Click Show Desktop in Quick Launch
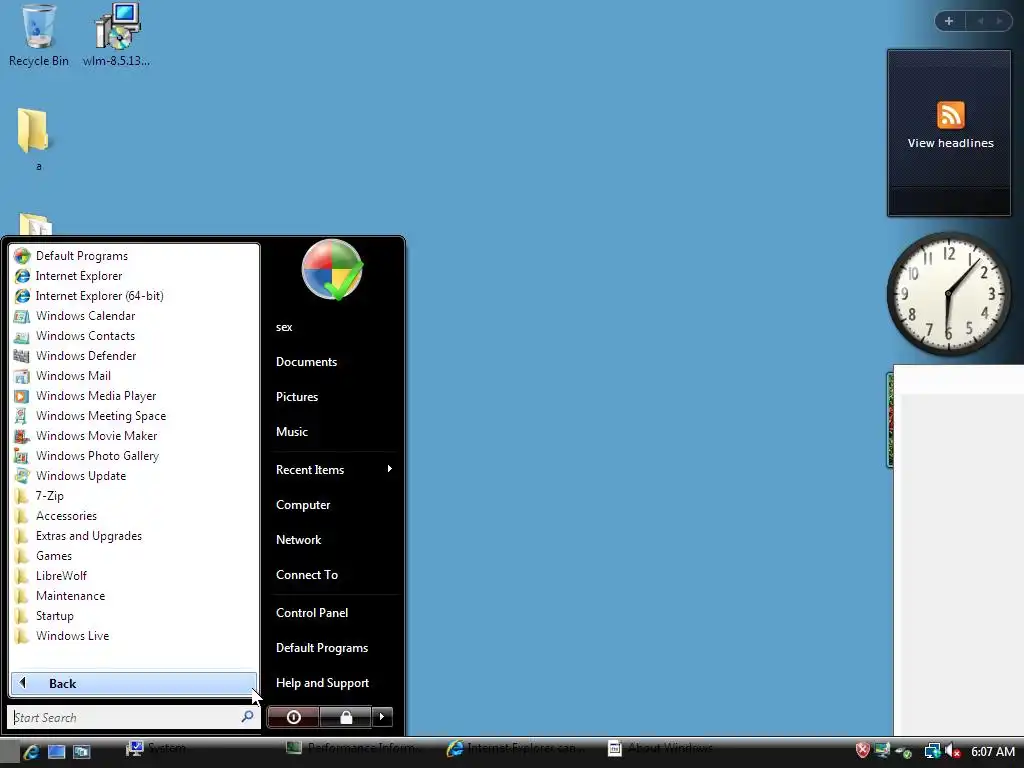This screenshot has width=1024, height=768. (x=56, y=752)
